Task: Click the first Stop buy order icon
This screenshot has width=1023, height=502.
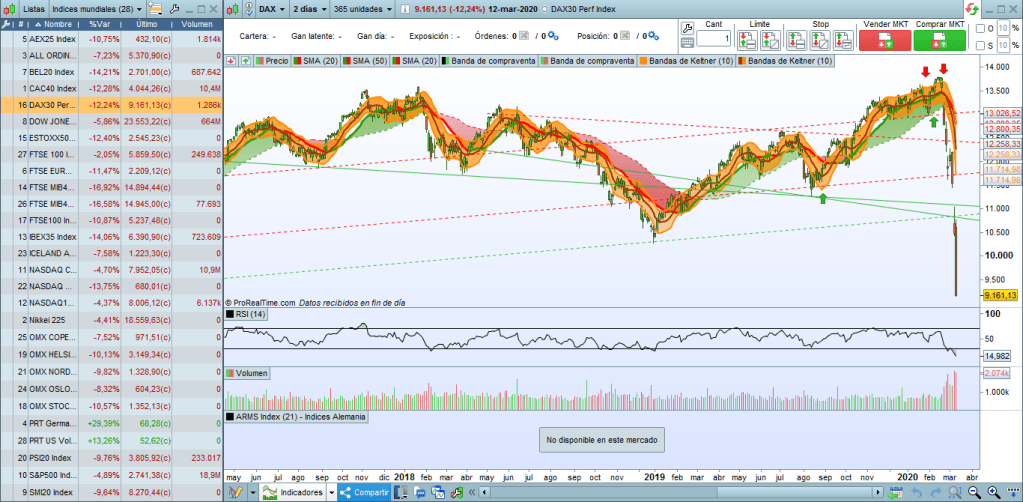Action: pos(797,41)
